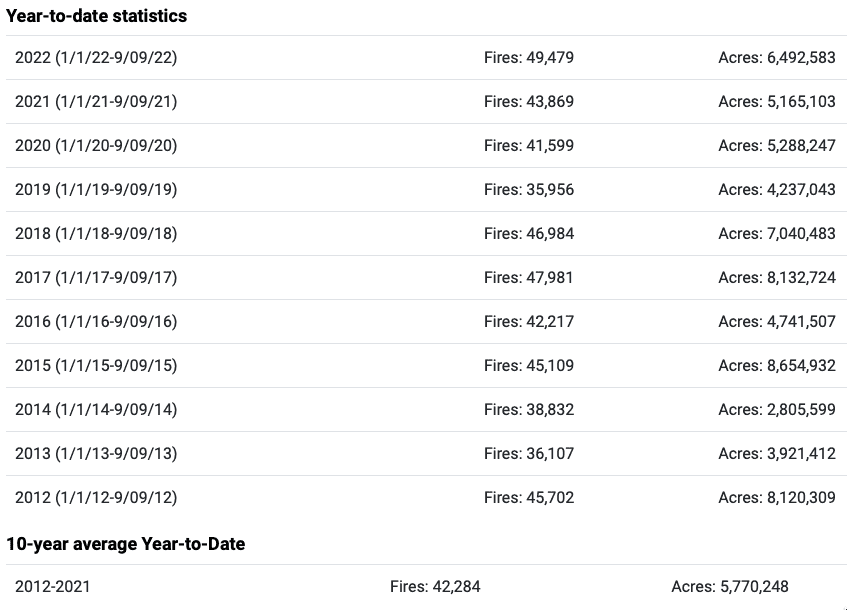Click Acres: 8,120,309 for 2012
Image resolution: width=847 pixels, height=610 pixels.
[777, 497]
